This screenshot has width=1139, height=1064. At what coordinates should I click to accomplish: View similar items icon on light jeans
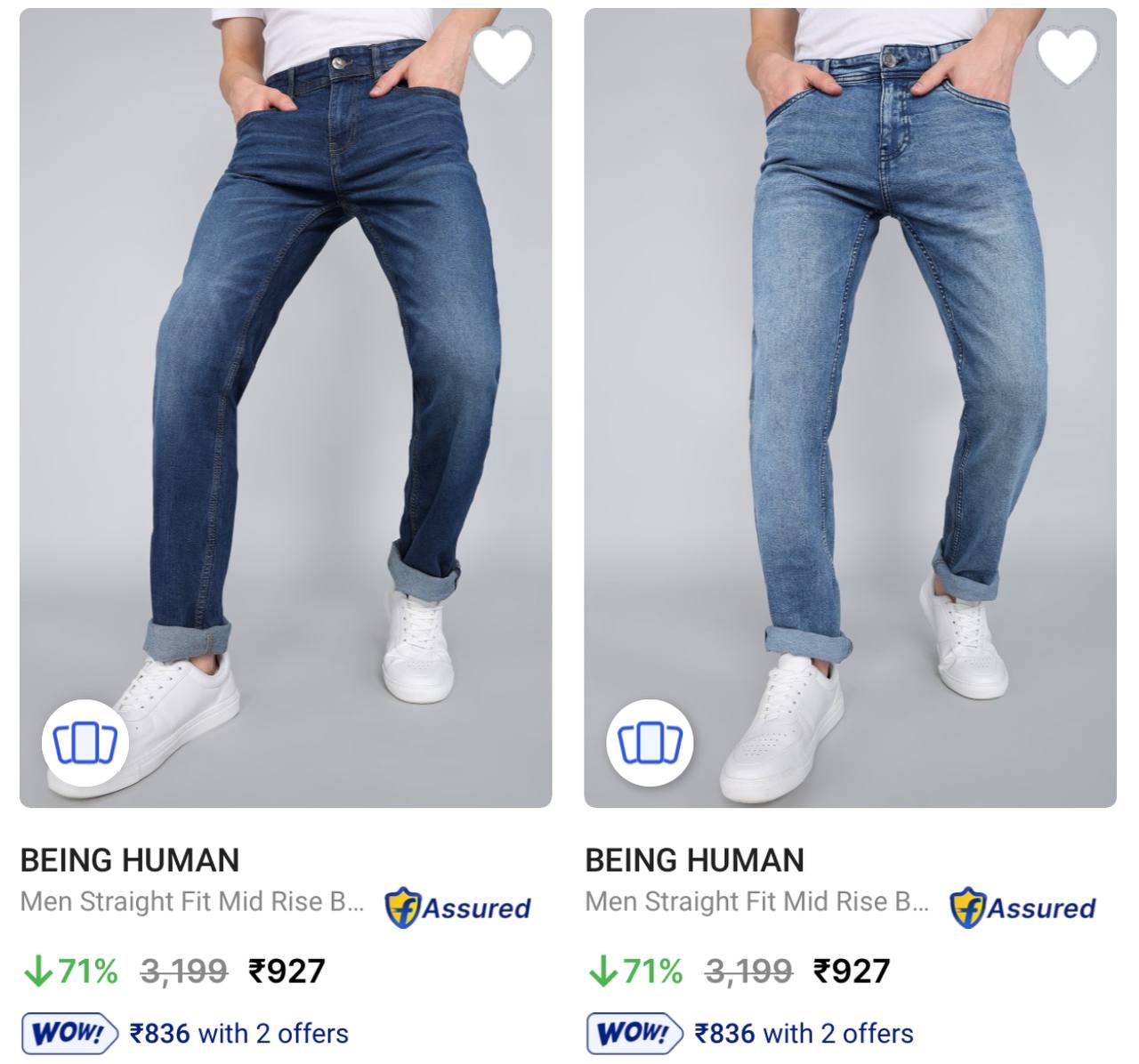650,742
